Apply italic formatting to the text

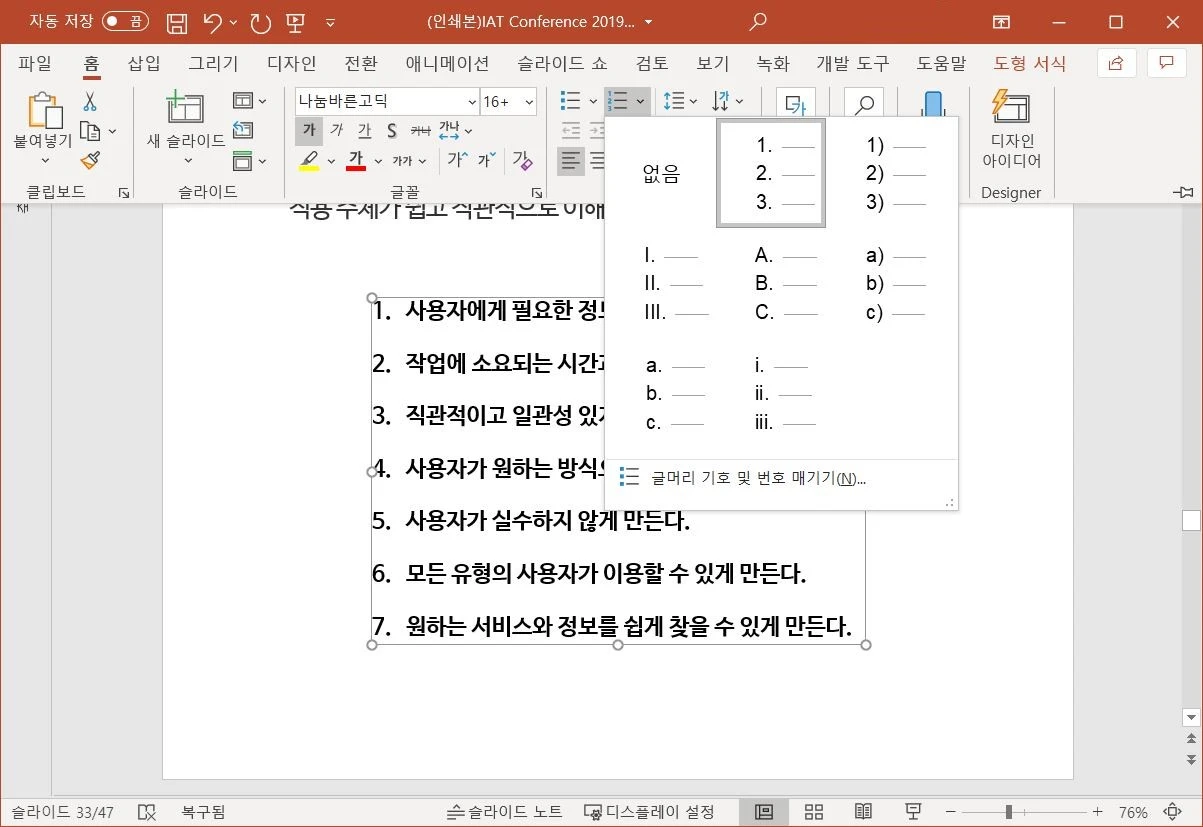[338, 130]
